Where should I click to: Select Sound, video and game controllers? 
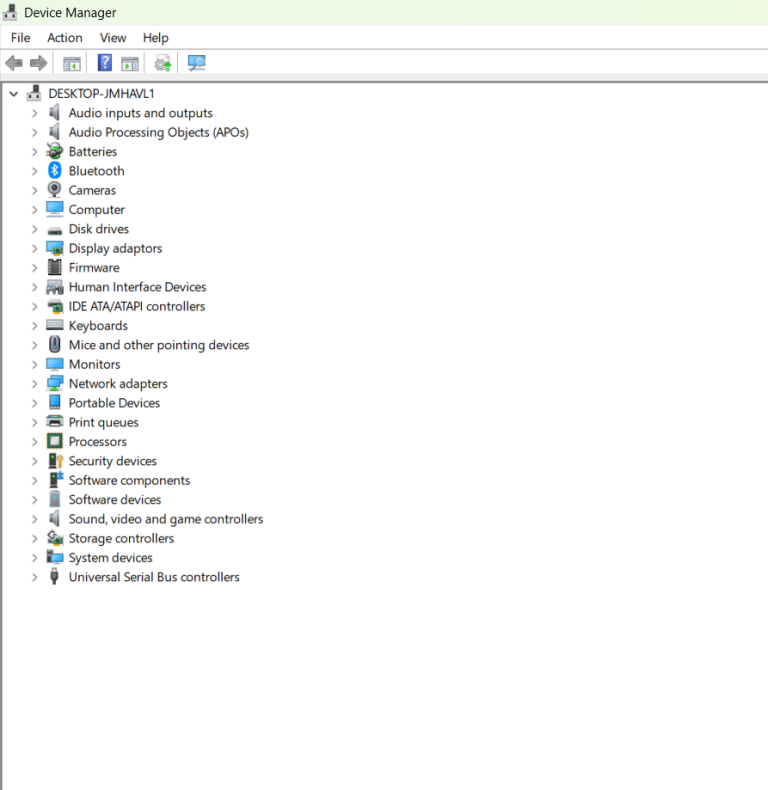[165, 519]
